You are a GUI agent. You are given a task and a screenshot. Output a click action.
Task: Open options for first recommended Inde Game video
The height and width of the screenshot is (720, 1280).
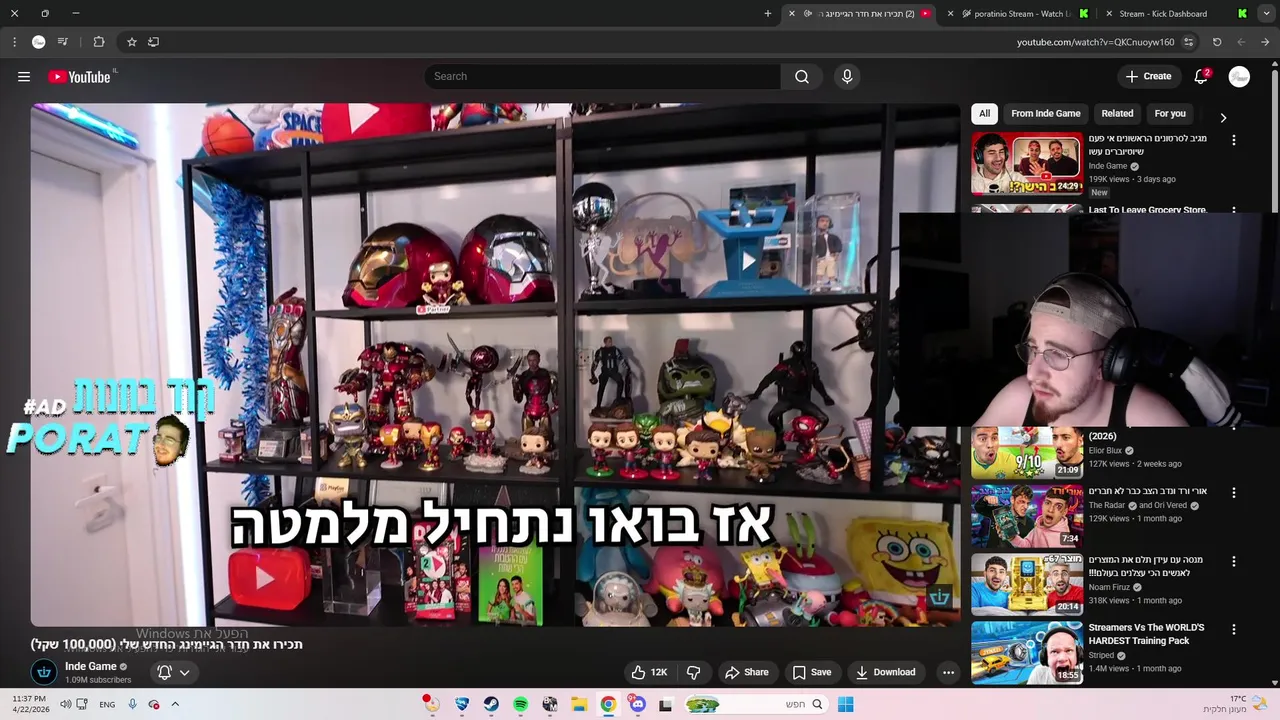[x=1234, y=140]
